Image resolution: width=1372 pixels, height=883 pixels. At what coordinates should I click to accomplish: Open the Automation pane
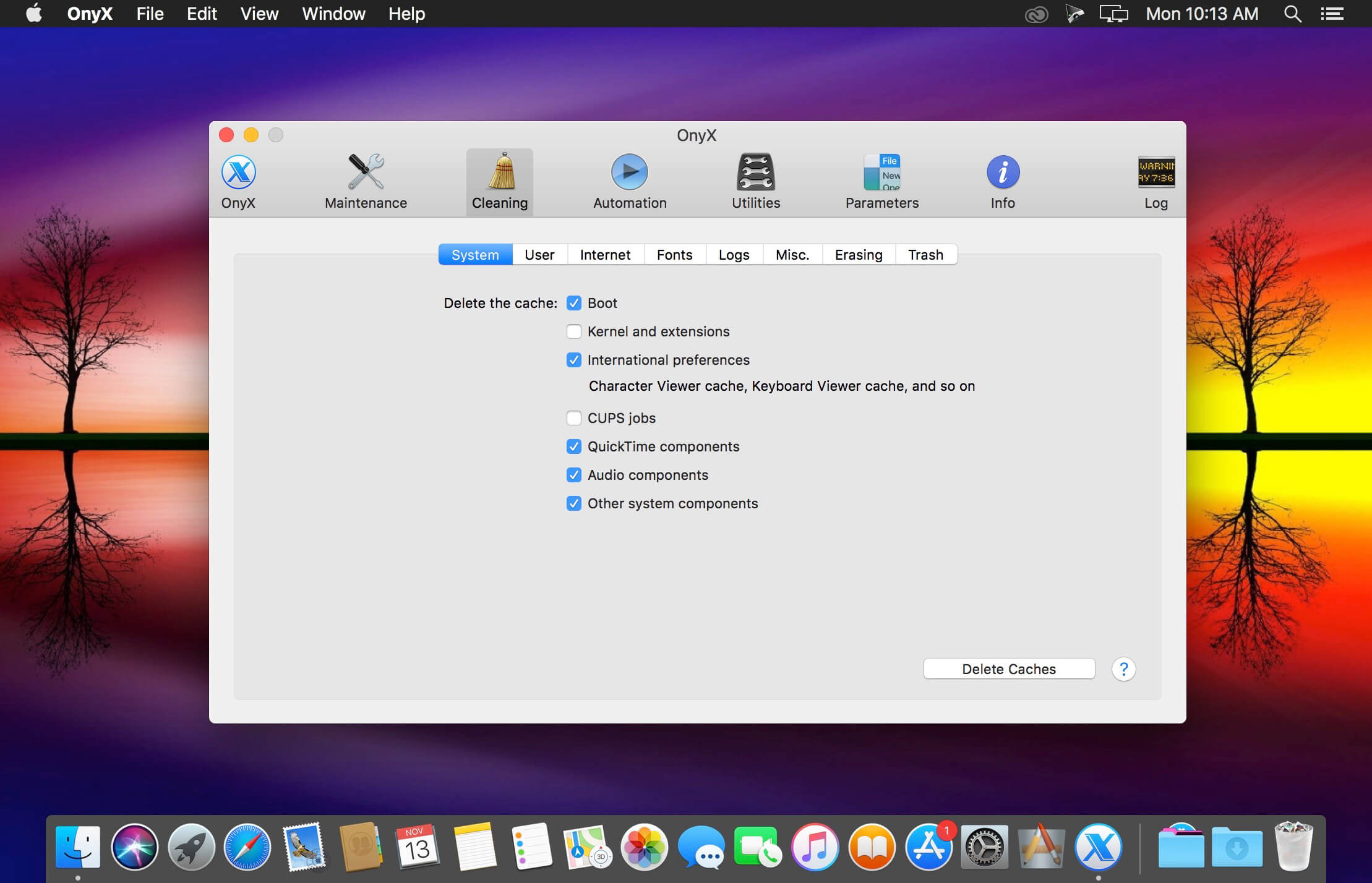(630, 182)
